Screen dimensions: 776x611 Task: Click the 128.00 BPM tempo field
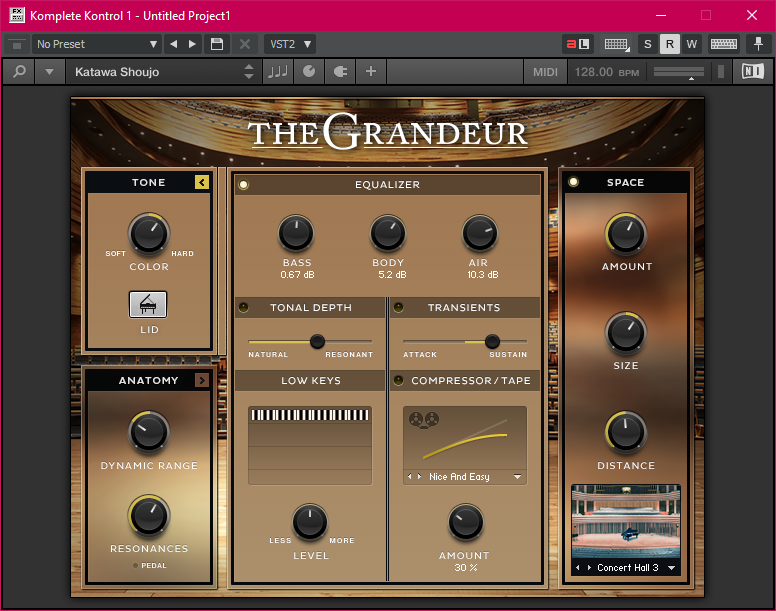(607, 72)
